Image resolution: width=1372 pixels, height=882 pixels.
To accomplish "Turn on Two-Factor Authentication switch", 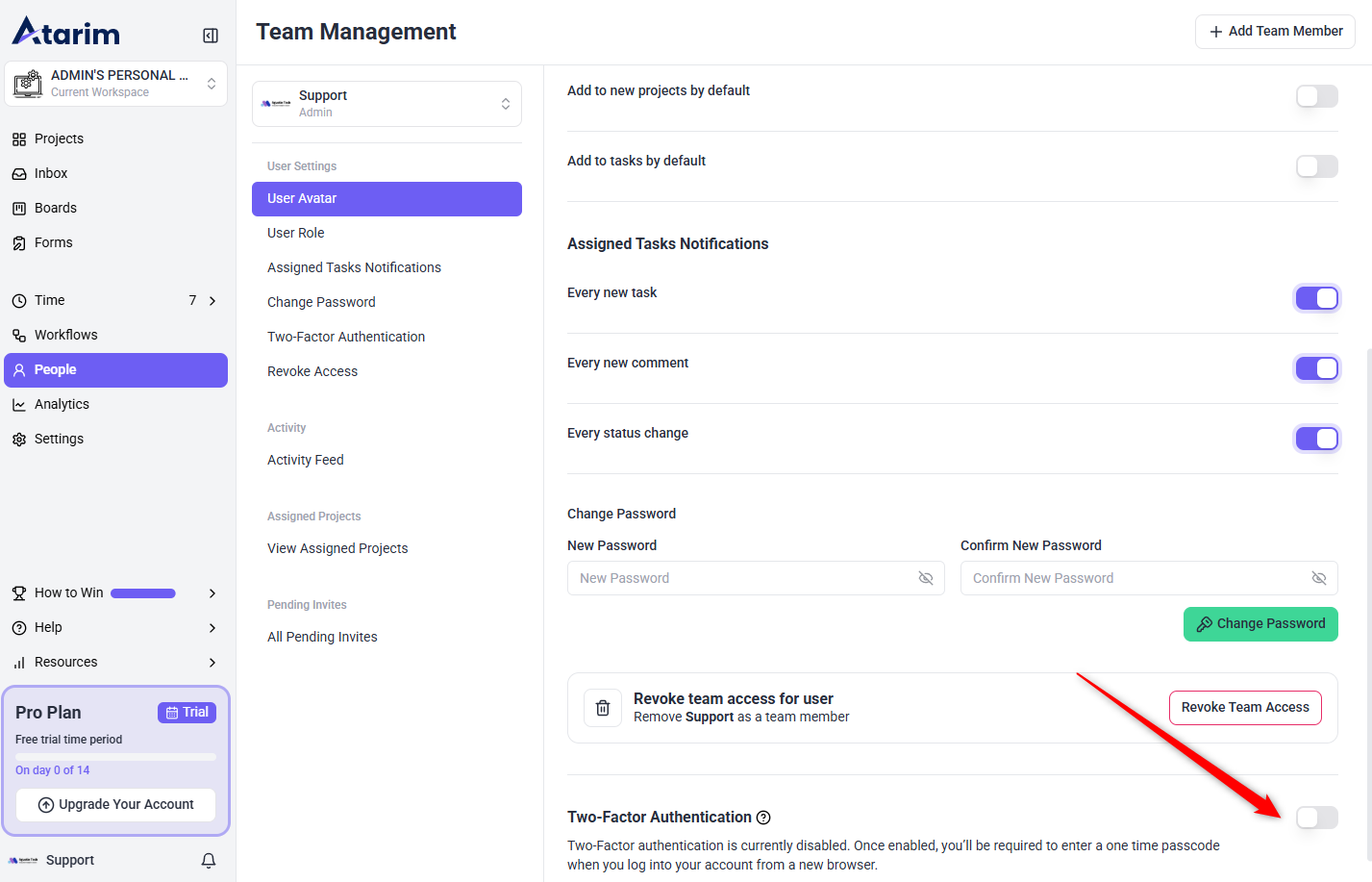I will (x=1316, y=818).
